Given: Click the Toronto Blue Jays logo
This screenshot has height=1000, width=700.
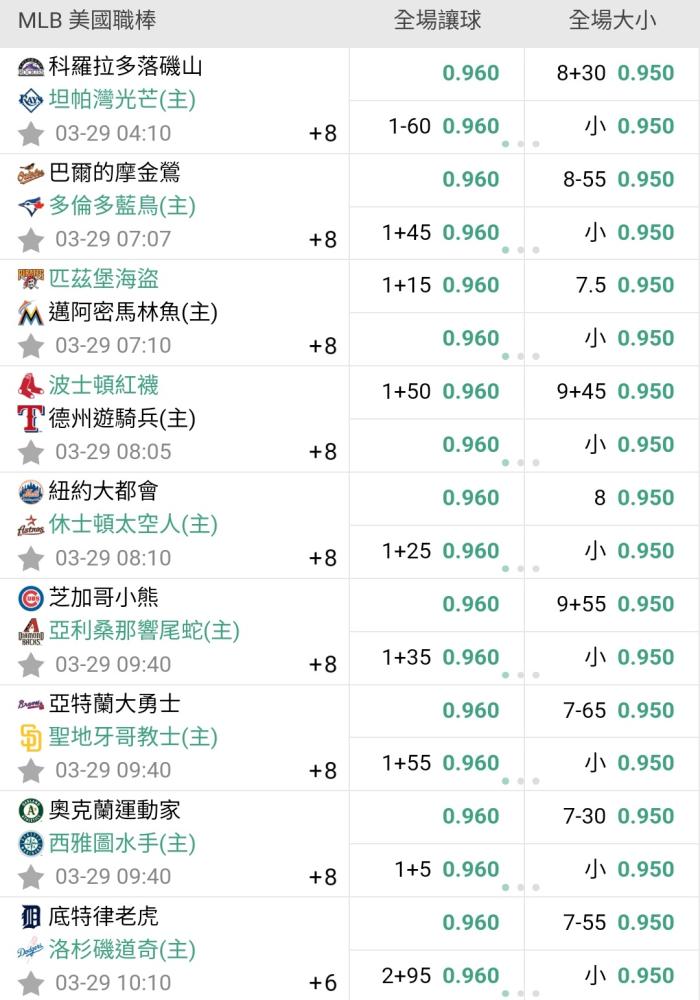Looking at the screenshot, I should (31, 206).
